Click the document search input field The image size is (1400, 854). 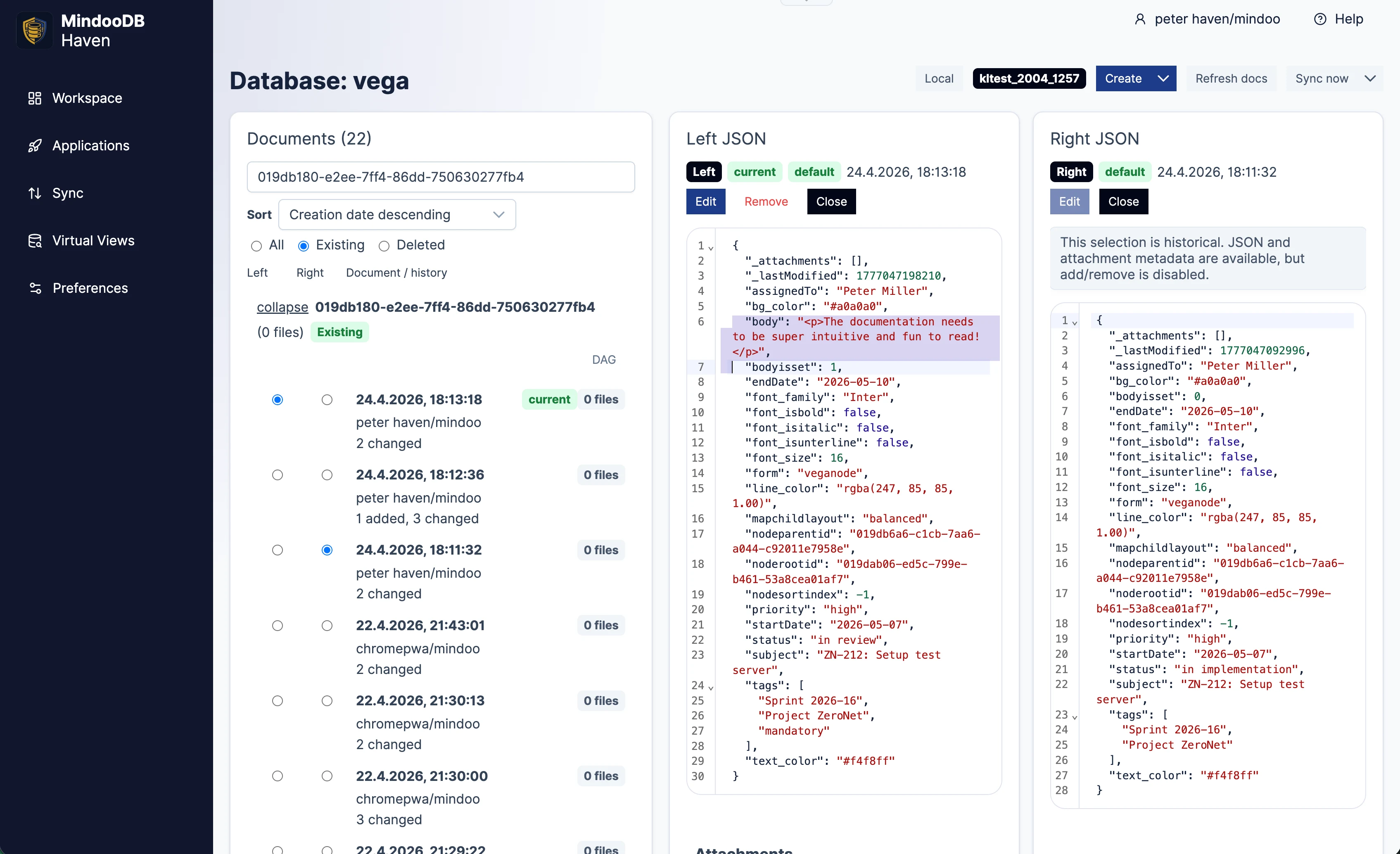pyautogui.click(x=441, y=177)
